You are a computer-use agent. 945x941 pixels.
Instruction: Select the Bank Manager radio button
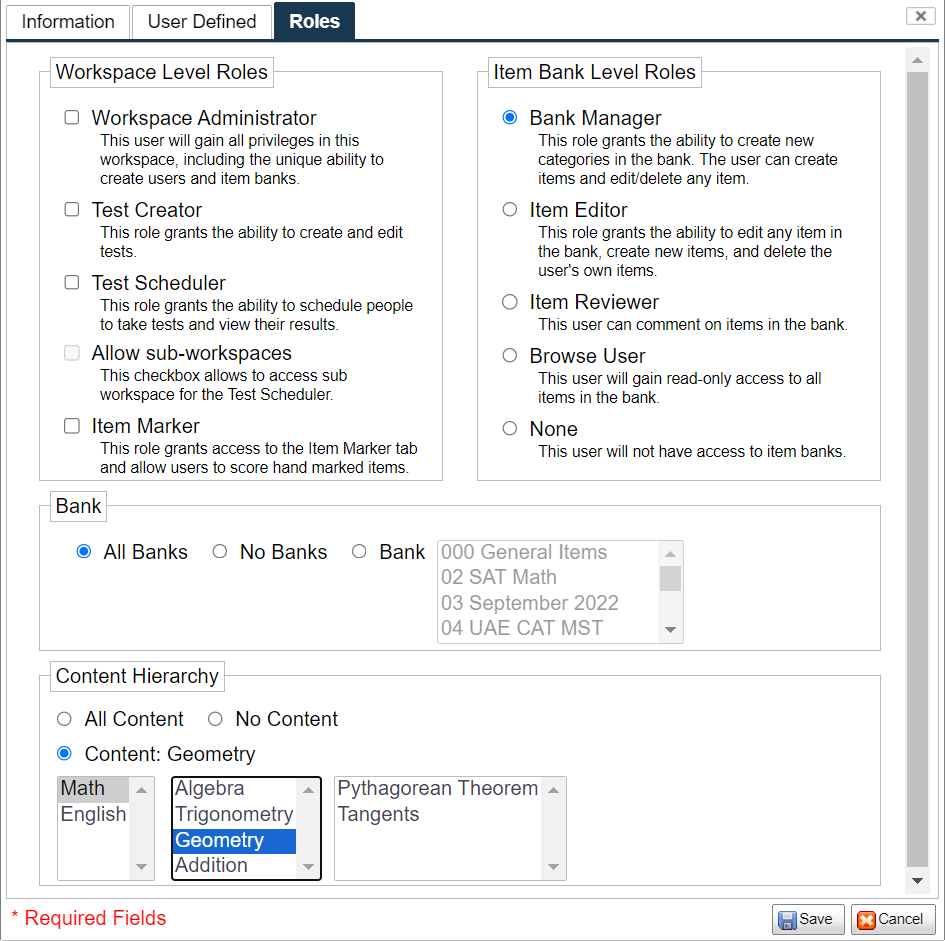click(510, 117)
